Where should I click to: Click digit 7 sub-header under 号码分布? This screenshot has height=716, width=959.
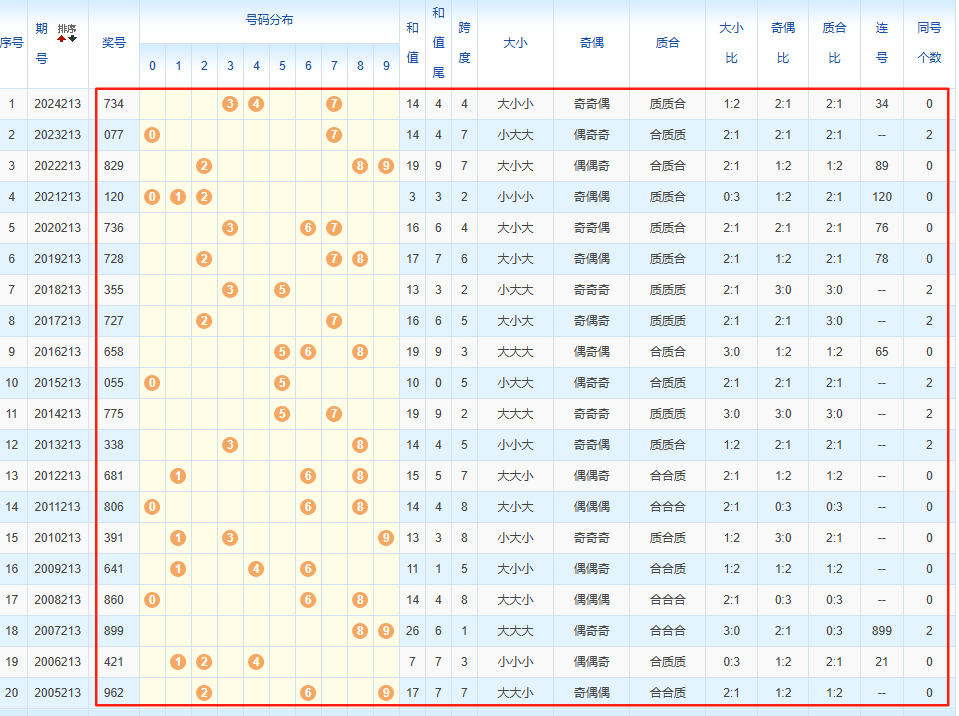coord(334,66)
